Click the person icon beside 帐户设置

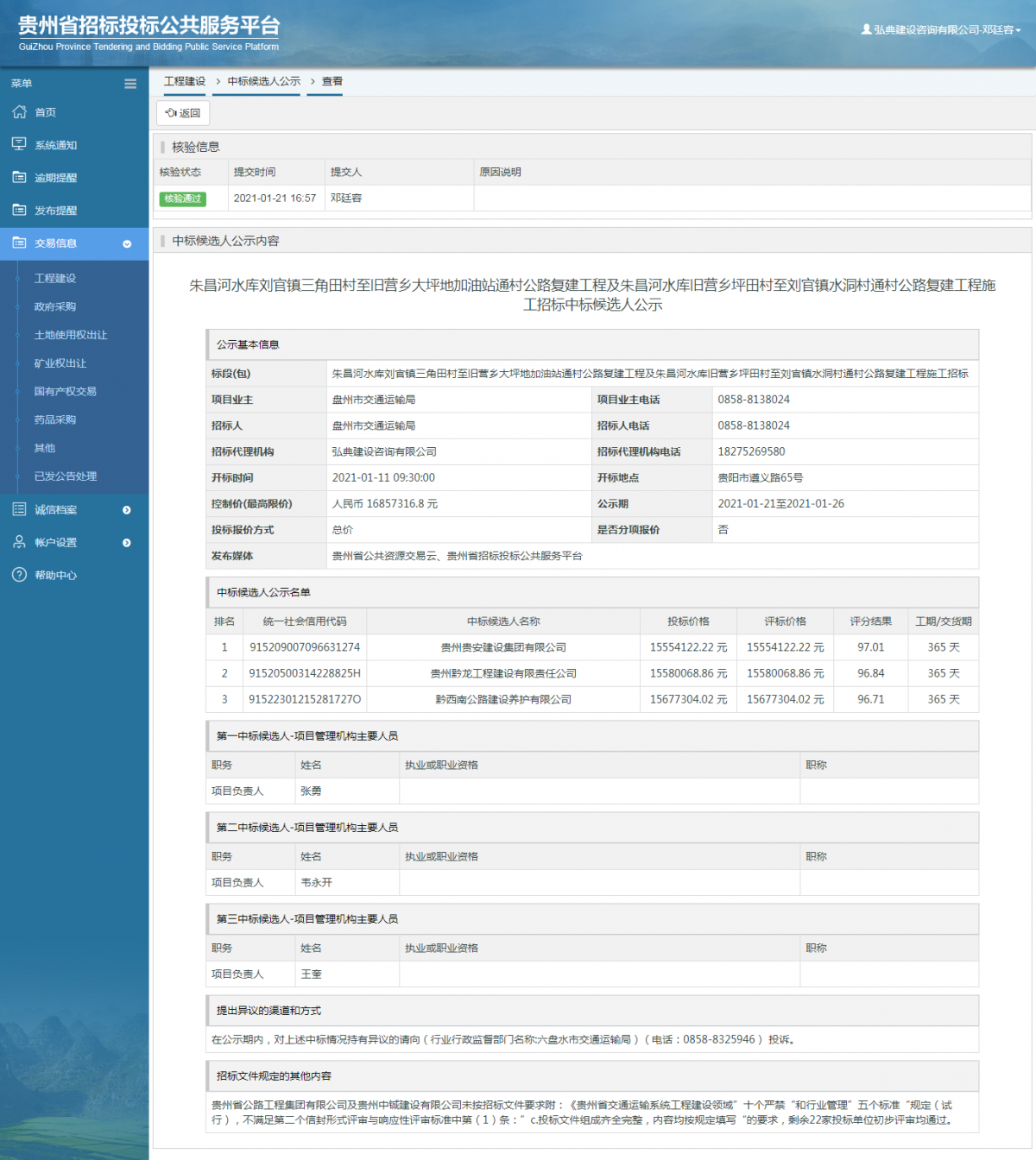(x=19, y=542)
